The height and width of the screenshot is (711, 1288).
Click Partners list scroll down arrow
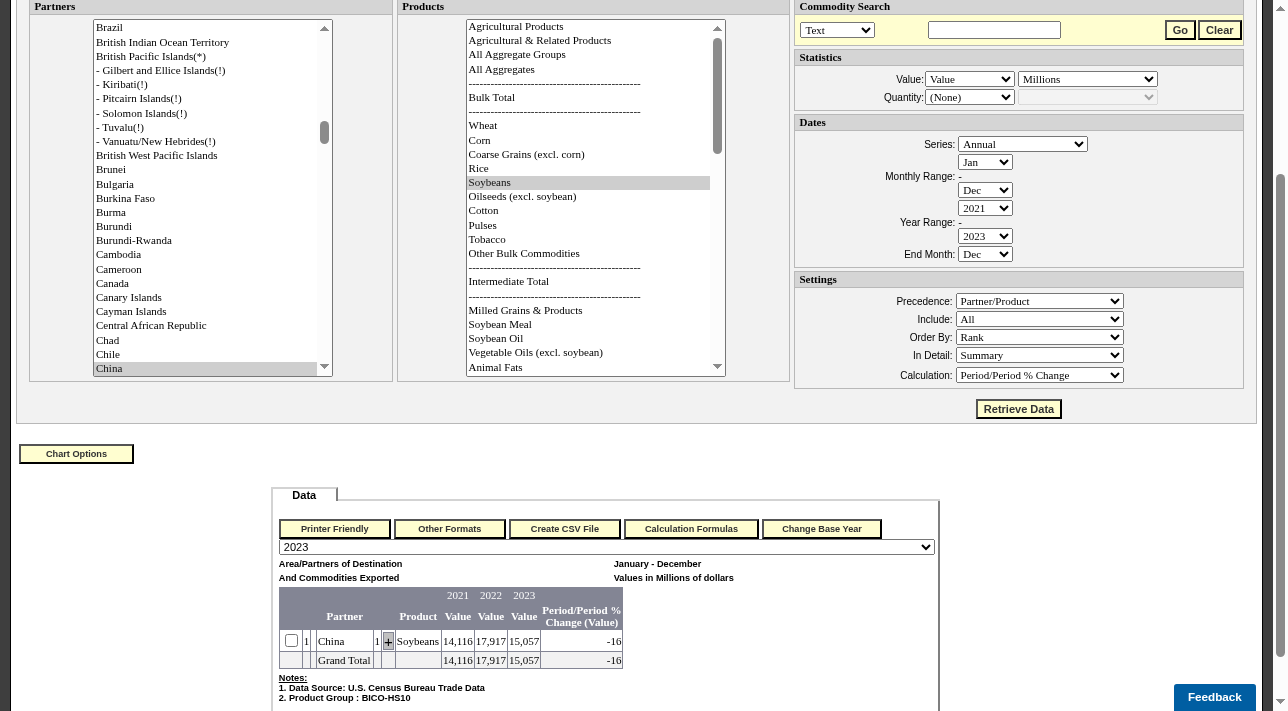(324, 368)
